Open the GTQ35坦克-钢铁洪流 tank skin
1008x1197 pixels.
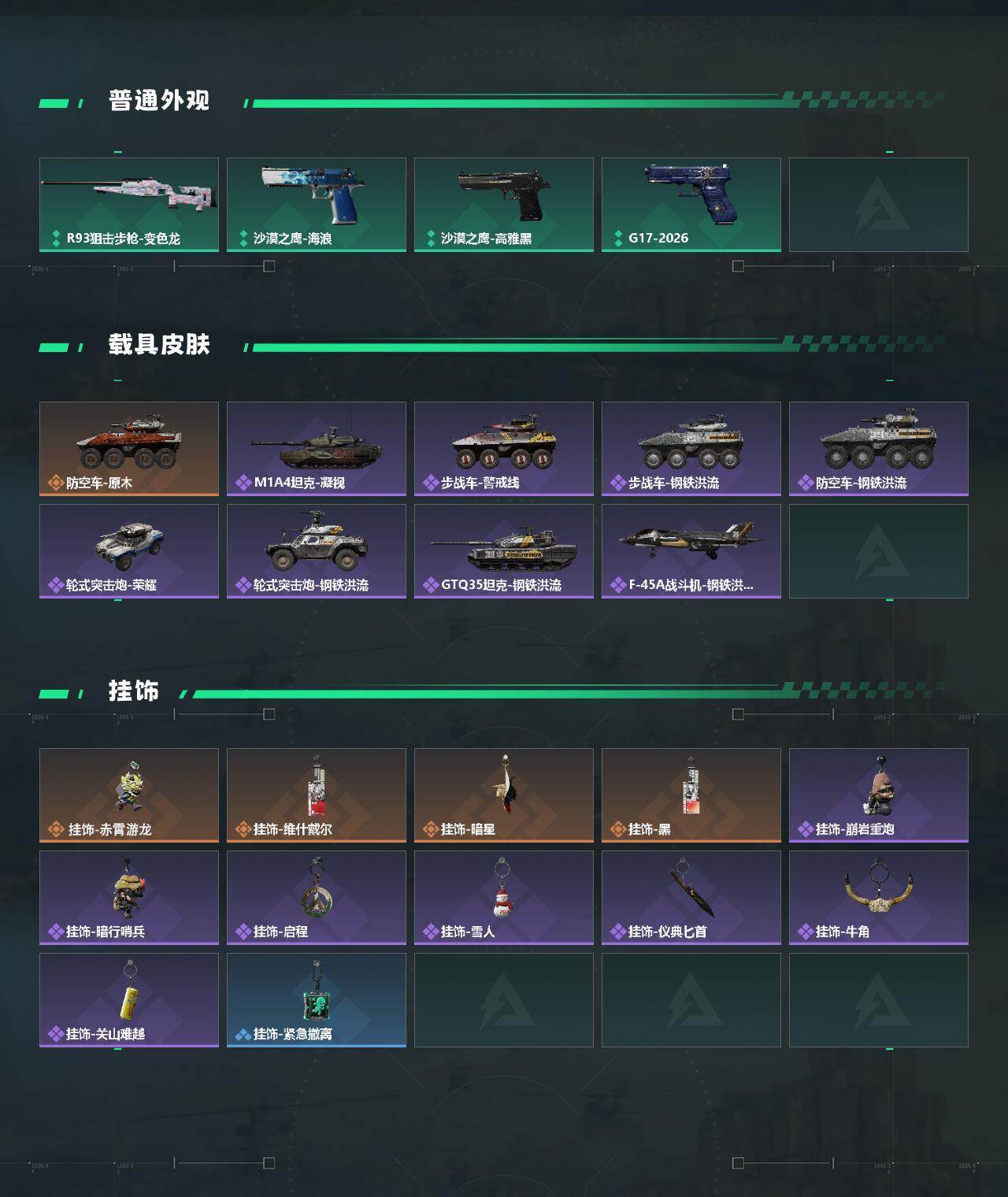(x=504, y=551)
